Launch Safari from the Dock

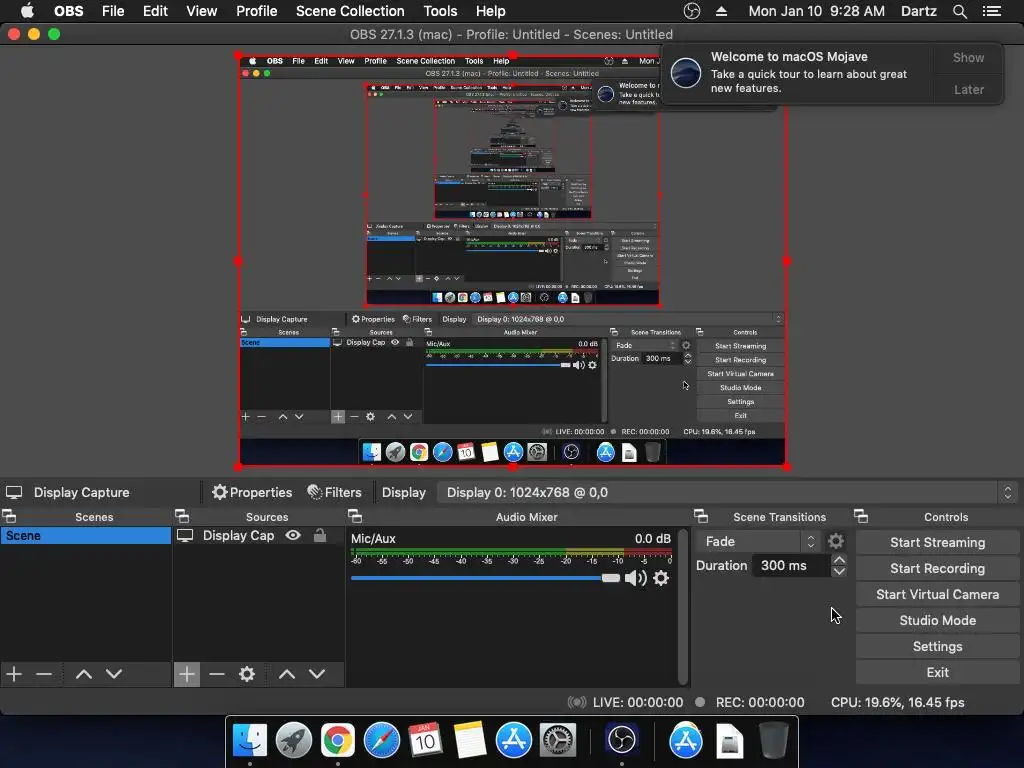coord(381,741)
